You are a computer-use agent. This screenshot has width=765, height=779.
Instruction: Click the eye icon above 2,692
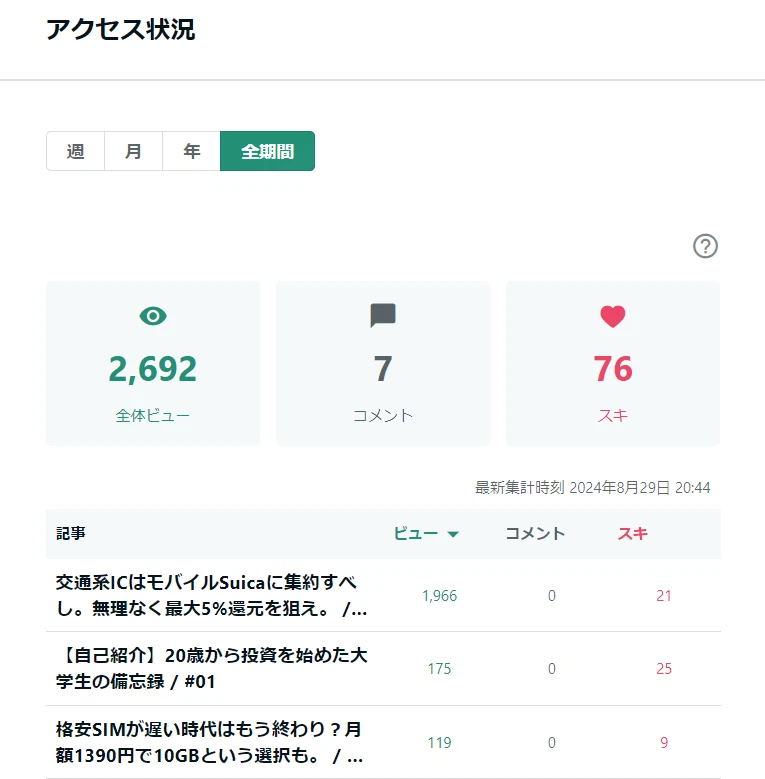pos(153,316)
